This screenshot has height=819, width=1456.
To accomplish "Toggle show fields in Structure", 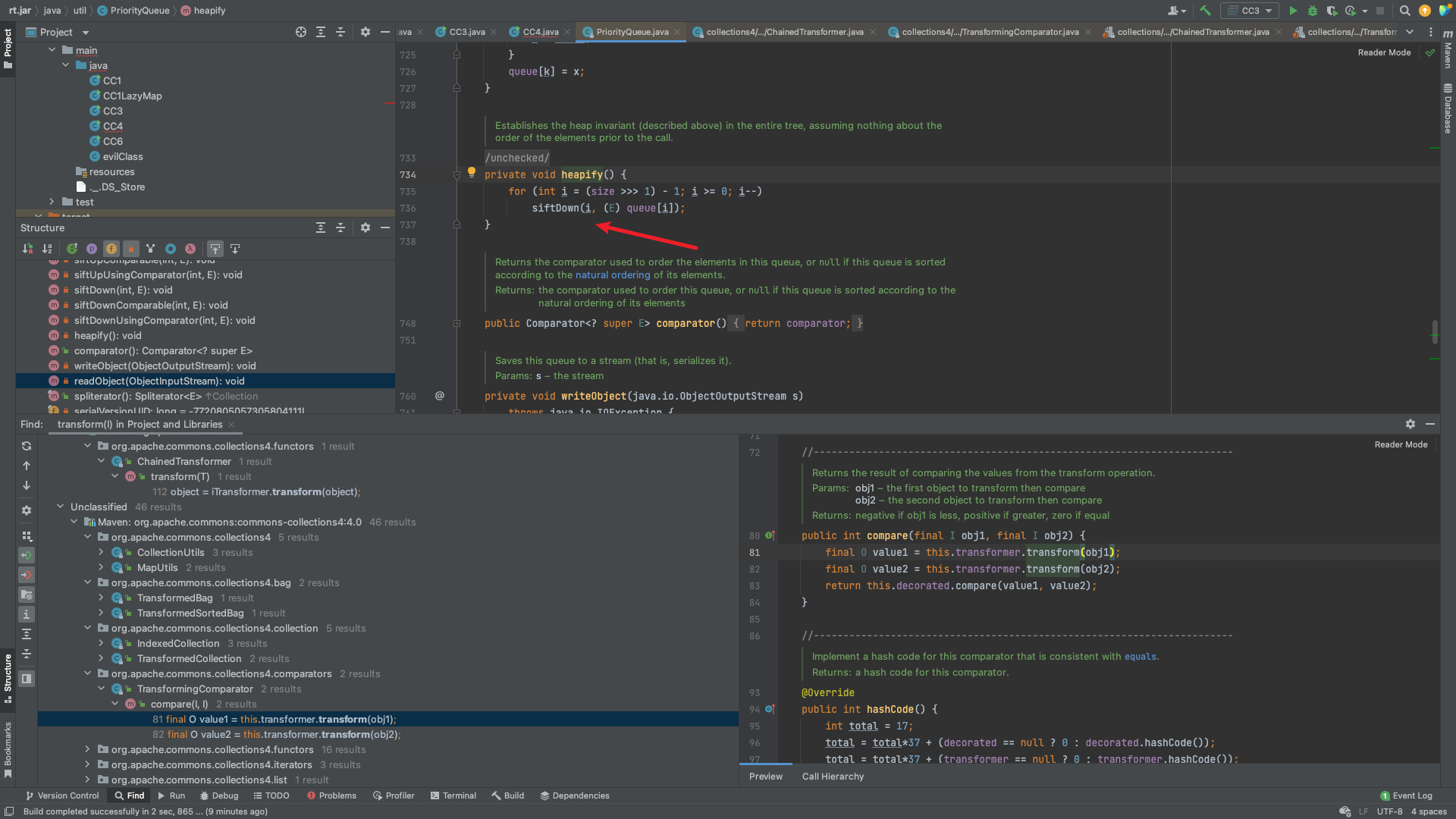I will click(x=111, y=249).
